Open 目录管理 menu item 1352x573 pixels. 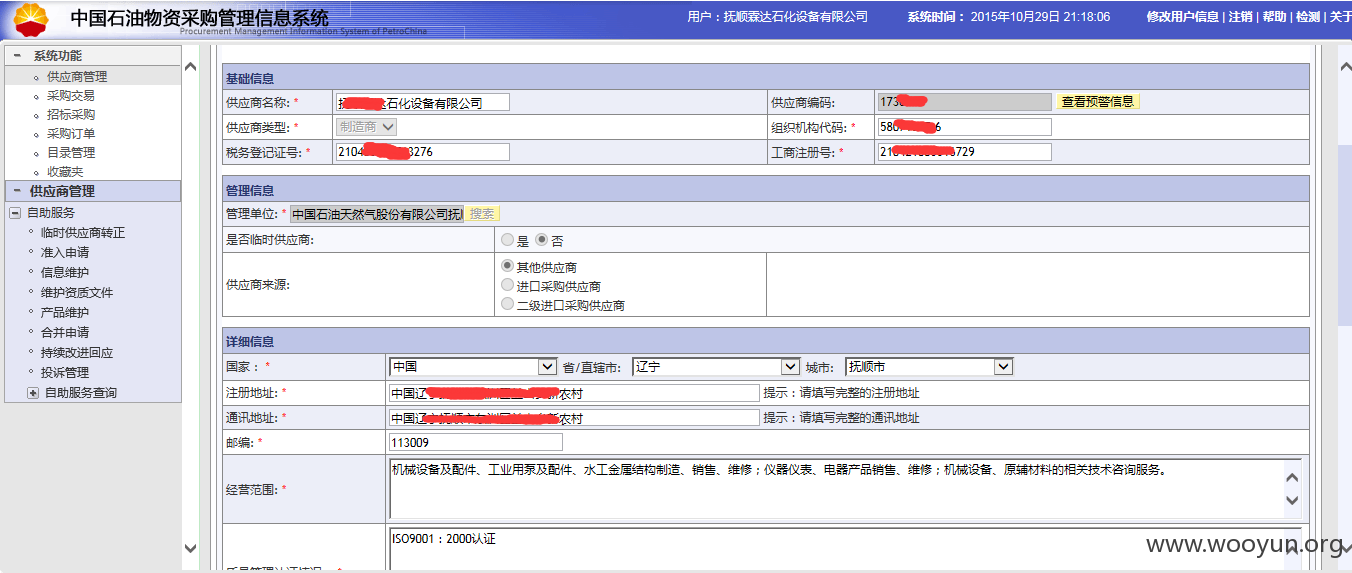[71, 152]
